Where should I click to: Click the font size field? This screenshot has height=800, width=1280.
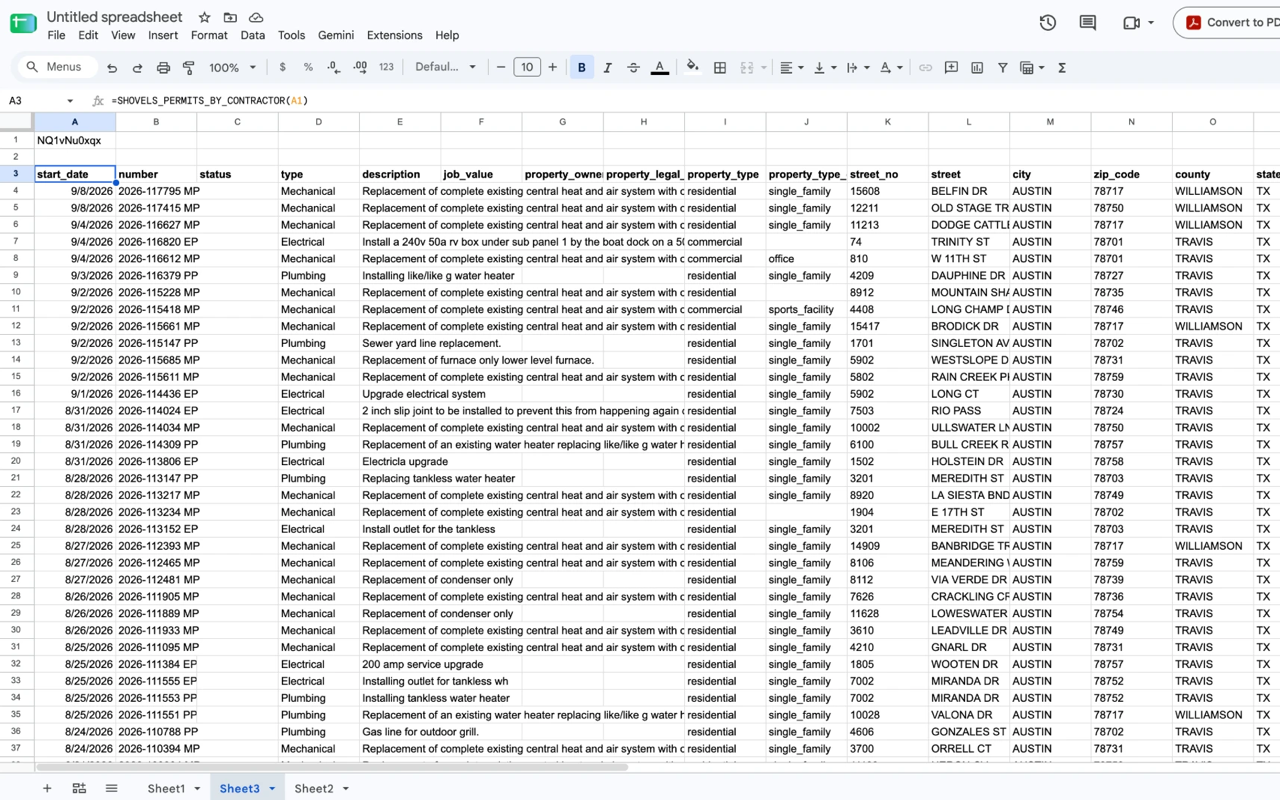527,68
